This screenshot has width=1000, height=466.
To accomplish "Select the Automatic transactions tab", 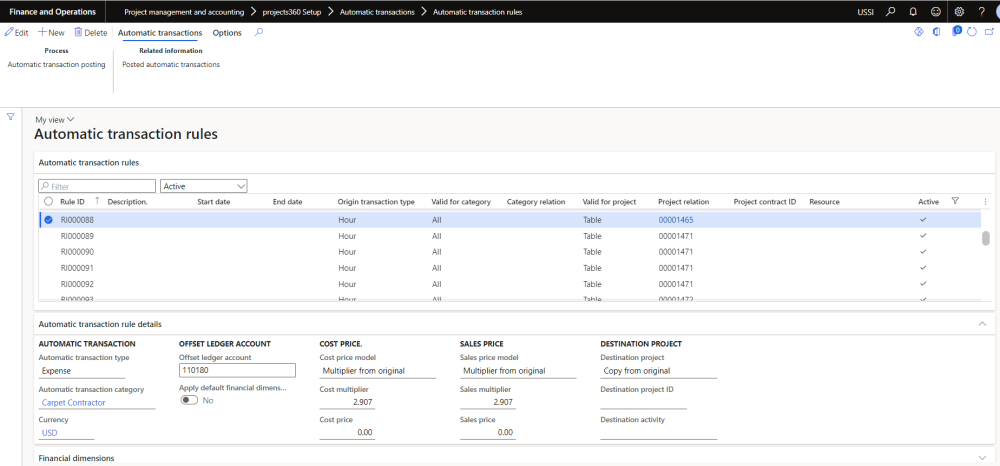I will 159,33.
